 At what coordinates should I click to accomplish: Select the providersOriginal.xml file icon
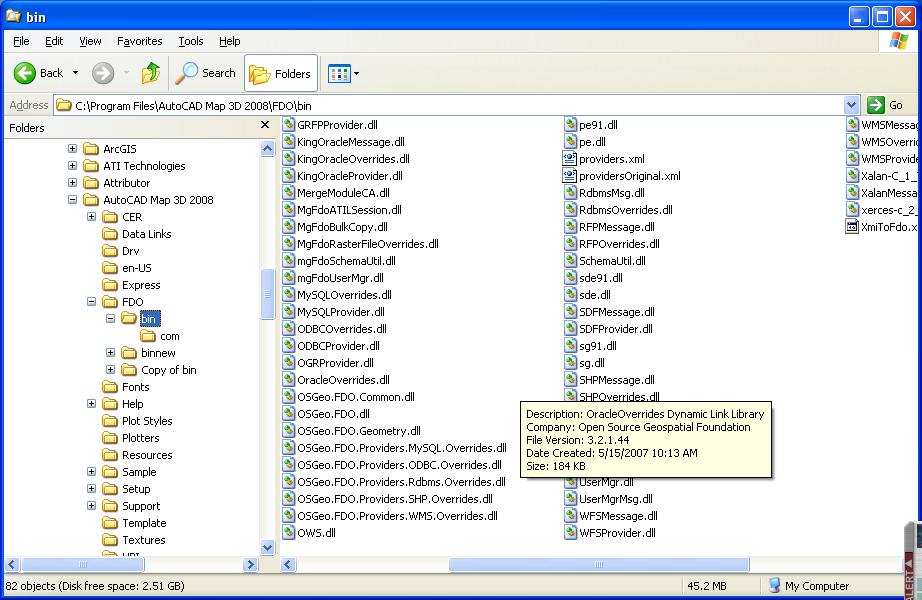pos(570,176)
